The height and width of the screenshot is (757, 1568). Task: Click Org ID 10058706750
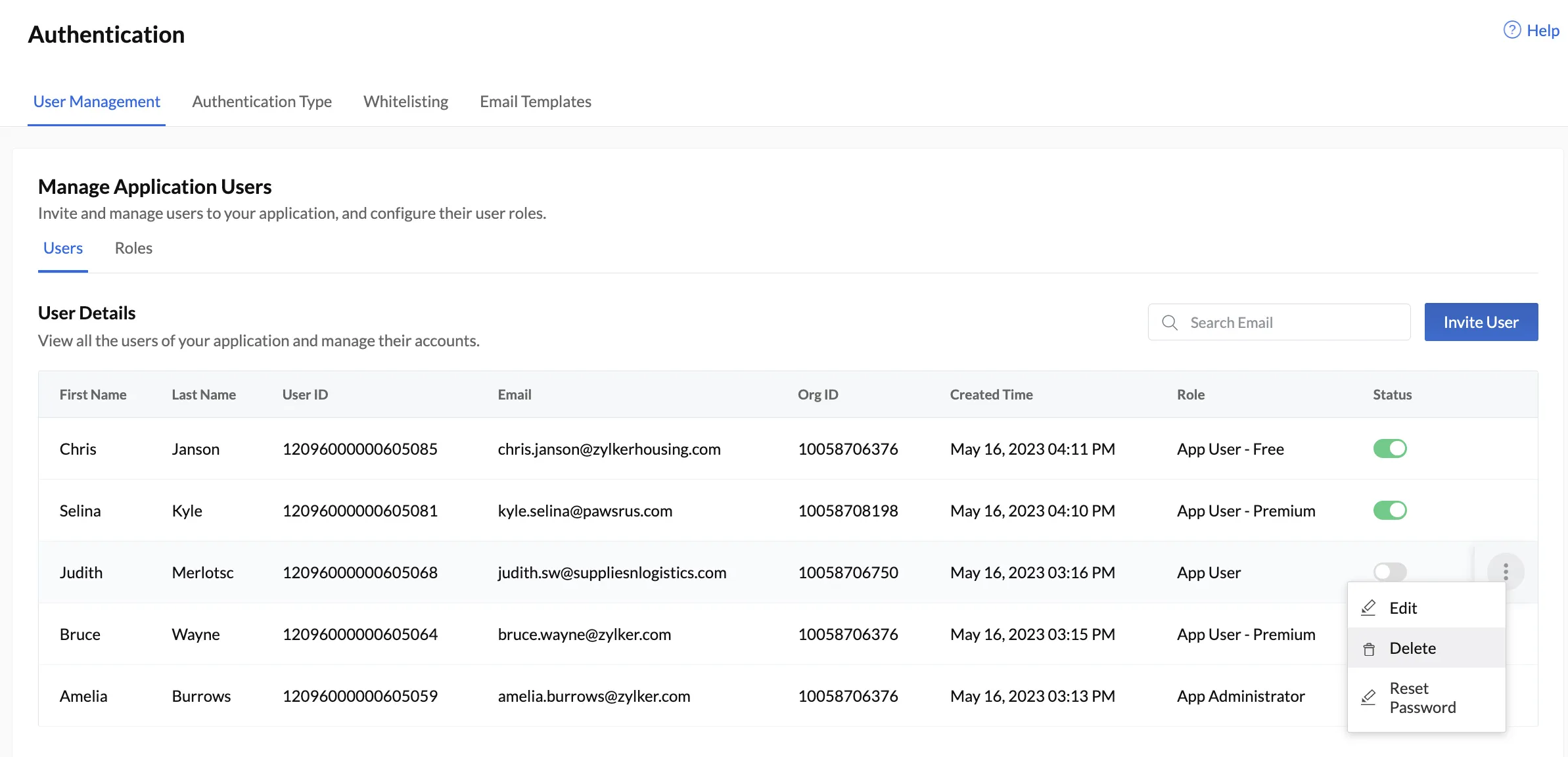coord(848,572)
